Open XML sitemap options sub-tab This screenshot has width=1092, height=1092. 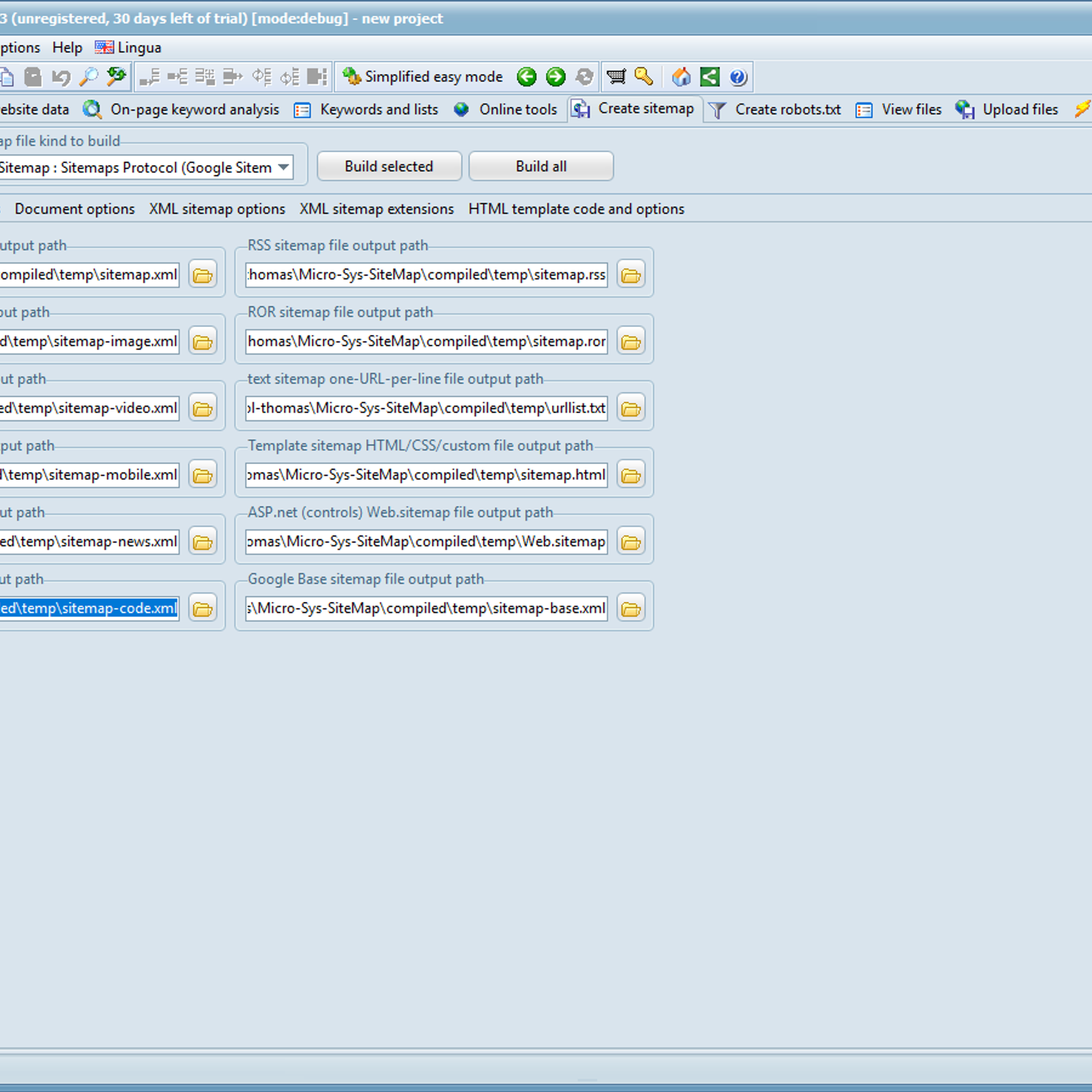click(x=217, y=209)
